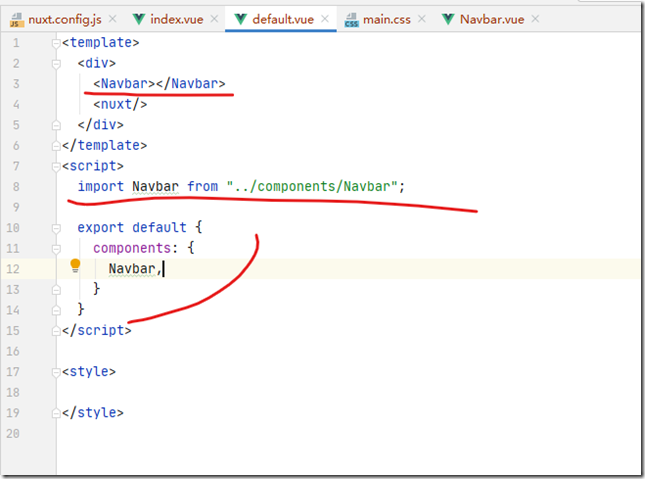Click the <nuxt/> tag on line 4

tap(120, 104)
